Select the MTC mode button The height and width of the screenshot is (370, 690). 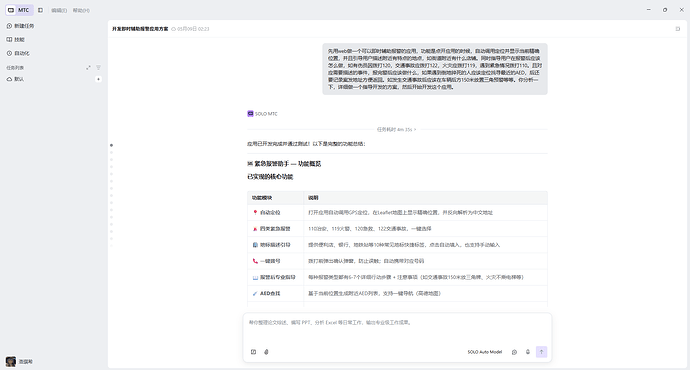(x=19, y=10)
